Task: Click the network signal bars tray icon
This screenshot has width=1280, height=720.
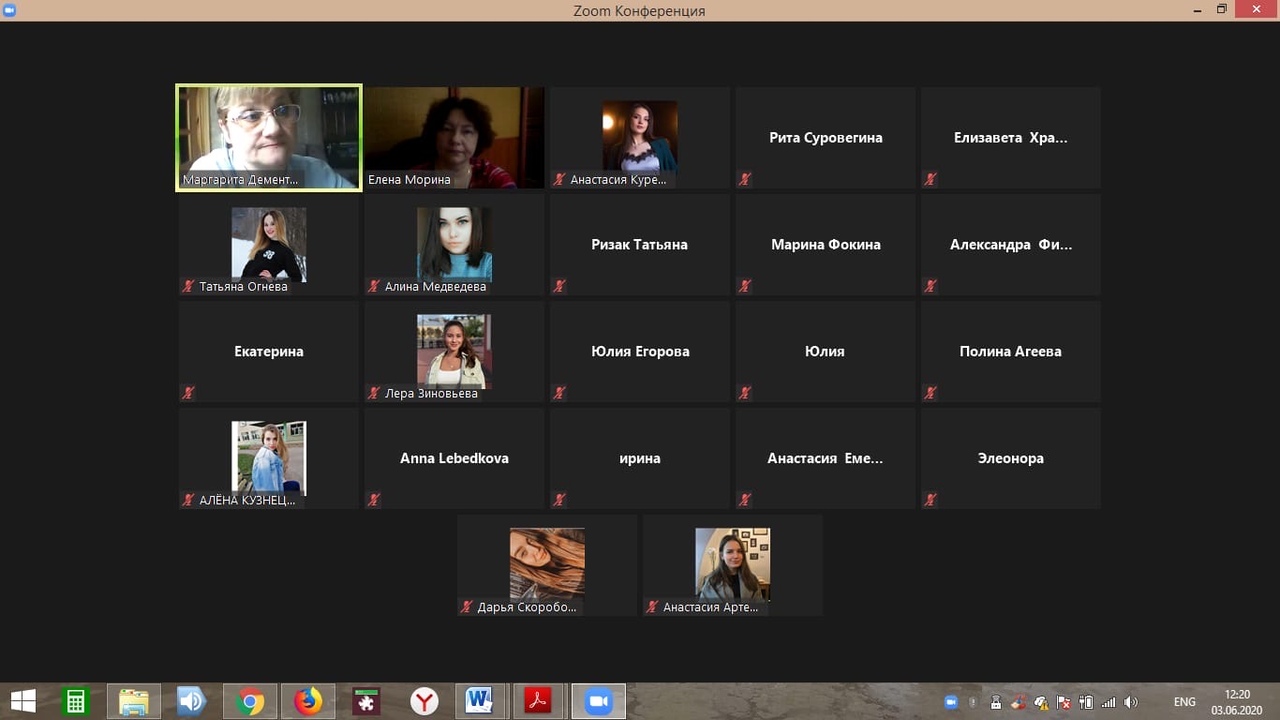Action: click(1108, 702)
